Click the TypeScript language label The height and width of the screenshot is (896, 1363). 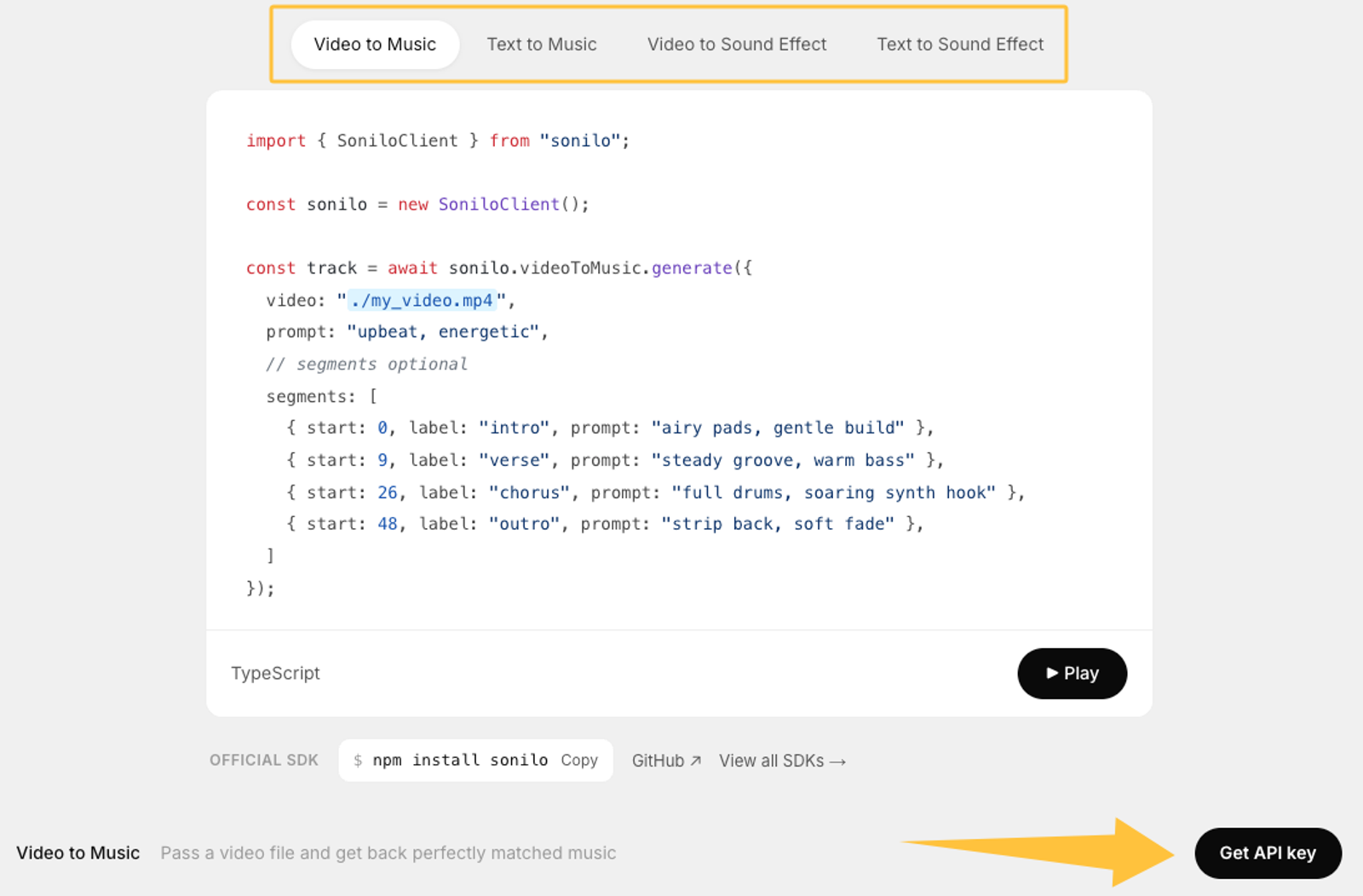[x=275, y=673]
